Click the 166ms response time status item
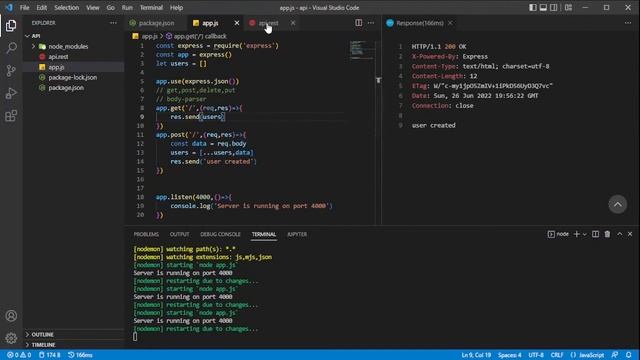Image resolution: width=640 pixels, height=360 pixels. pyautogui.click(x=80, y=355)
